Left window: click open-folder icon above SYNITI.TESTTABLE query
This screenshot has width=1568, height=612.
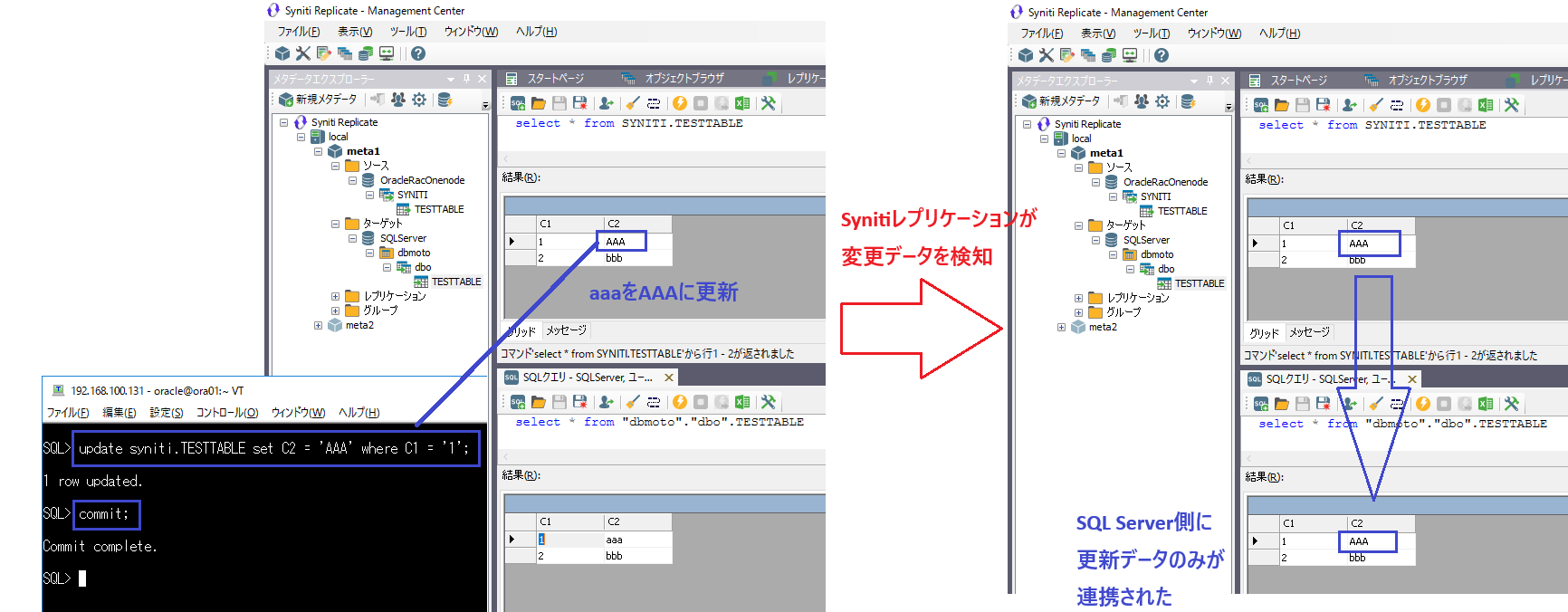pyautogui.click(x=539, y=103)
